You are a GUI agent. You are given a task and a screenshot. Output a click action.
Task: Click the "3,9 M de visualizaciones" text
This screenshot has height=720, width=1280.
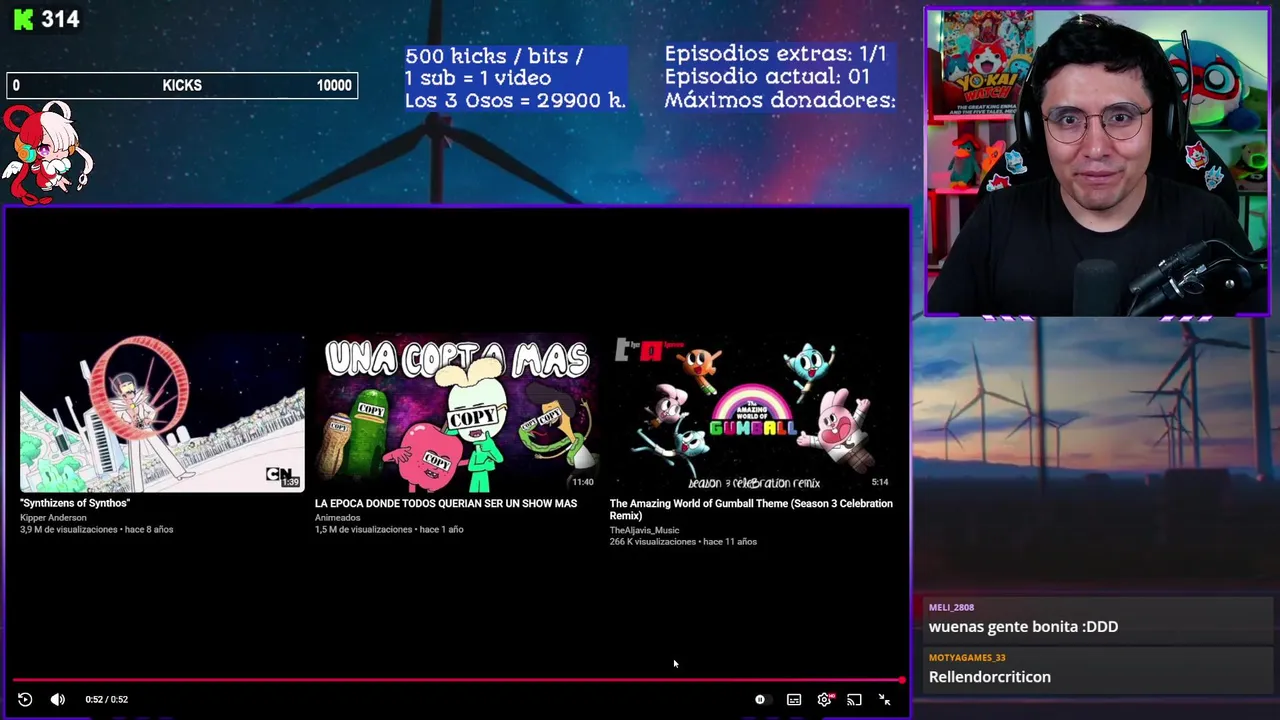[69, 530]
